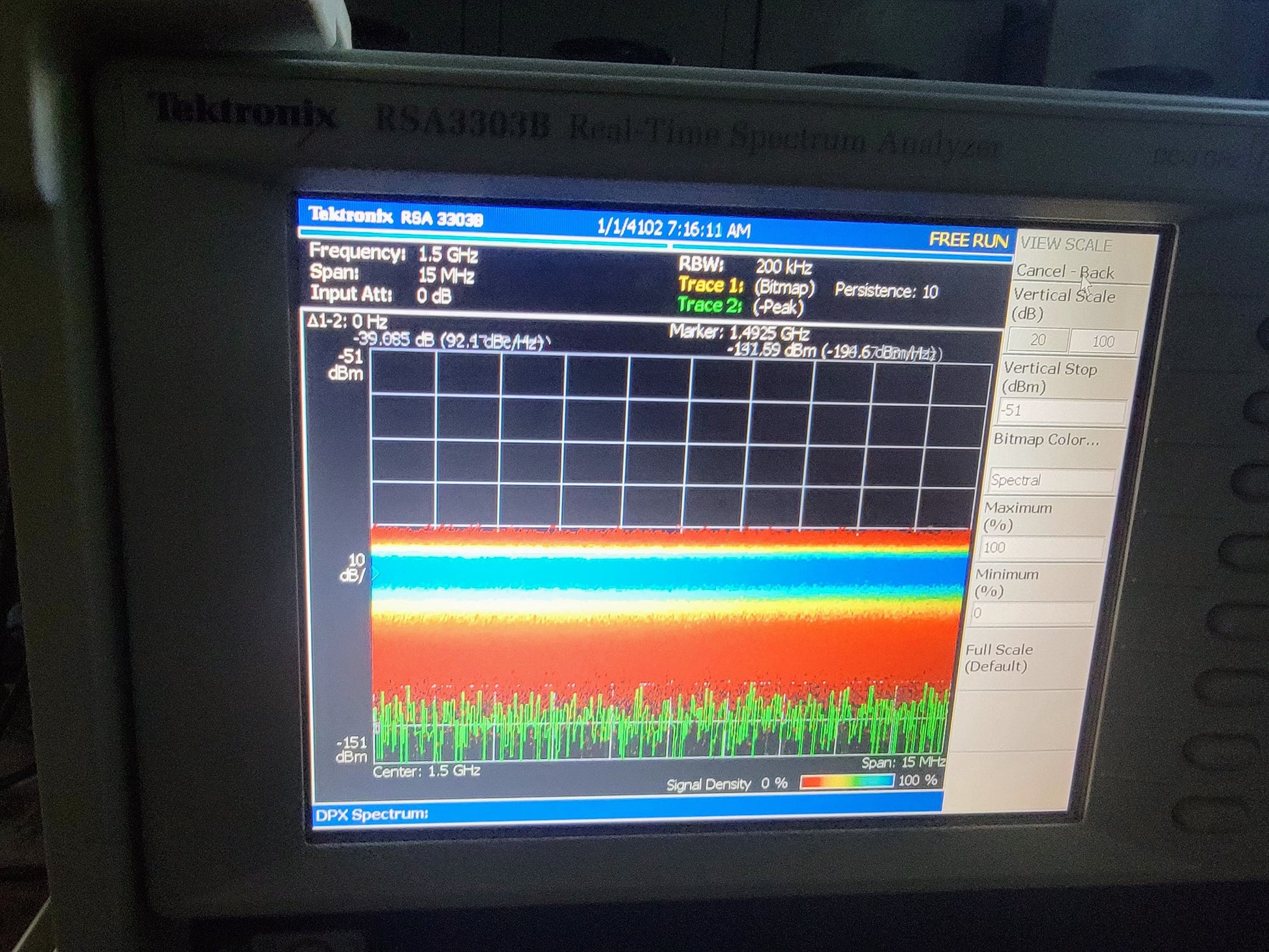Image resolution: width=1269 pixels, height=952 pixels.
Task: Select the 20 dB vertical scale option
Action: tap(1038, 340)
